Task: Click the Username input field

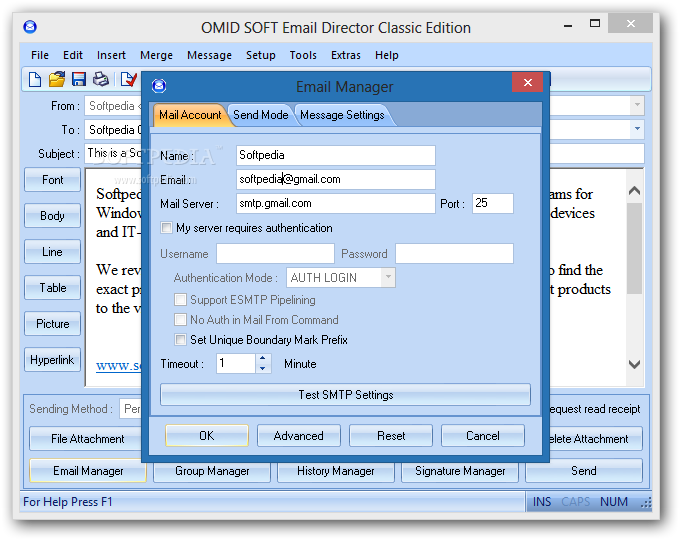Action: [x=275, y=253]
